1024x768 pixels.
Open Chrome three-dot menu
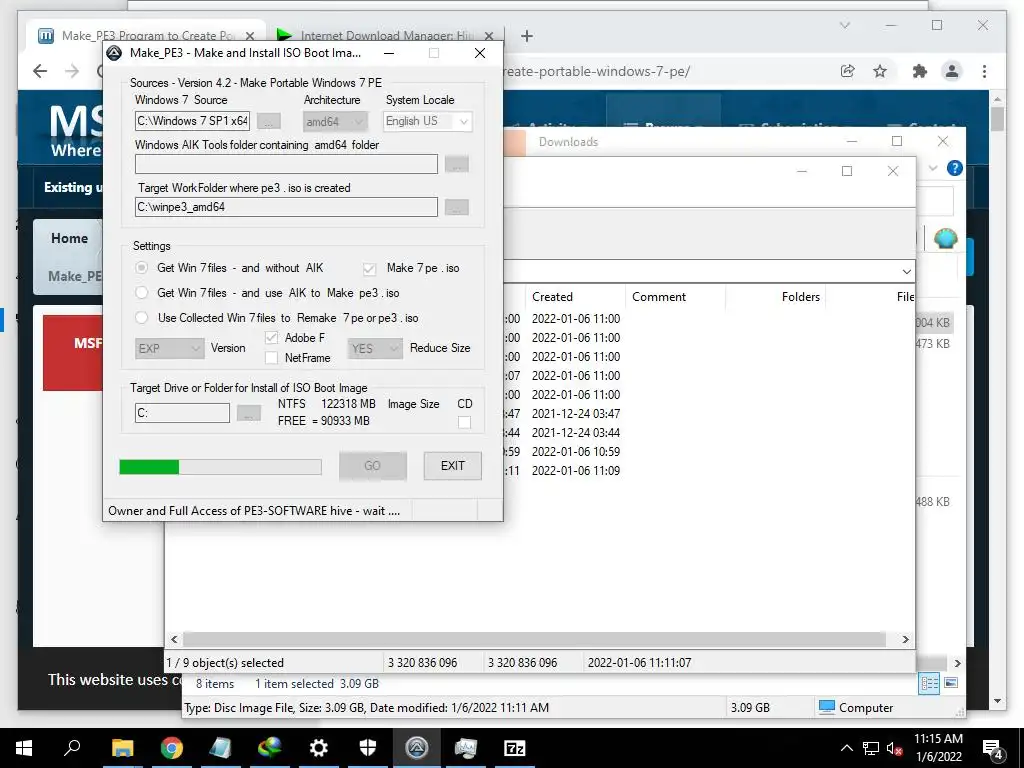(984, 71)
